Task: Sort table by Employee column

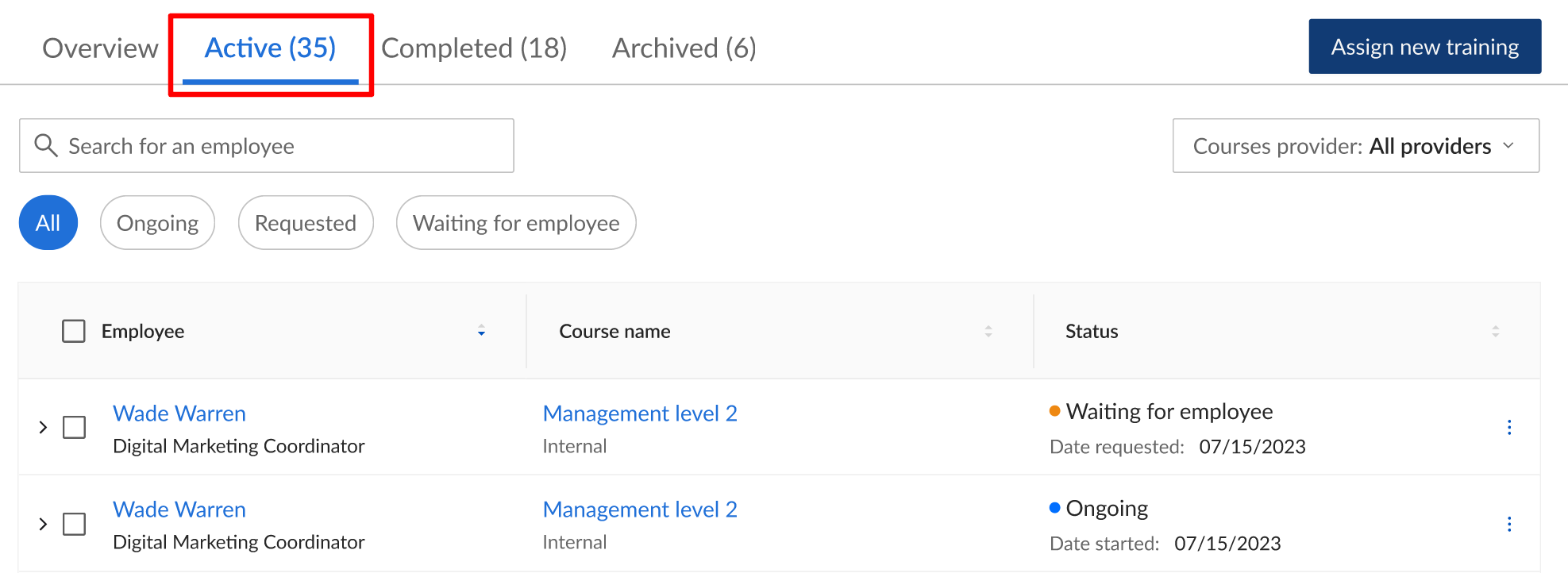Action: [481, 331]
